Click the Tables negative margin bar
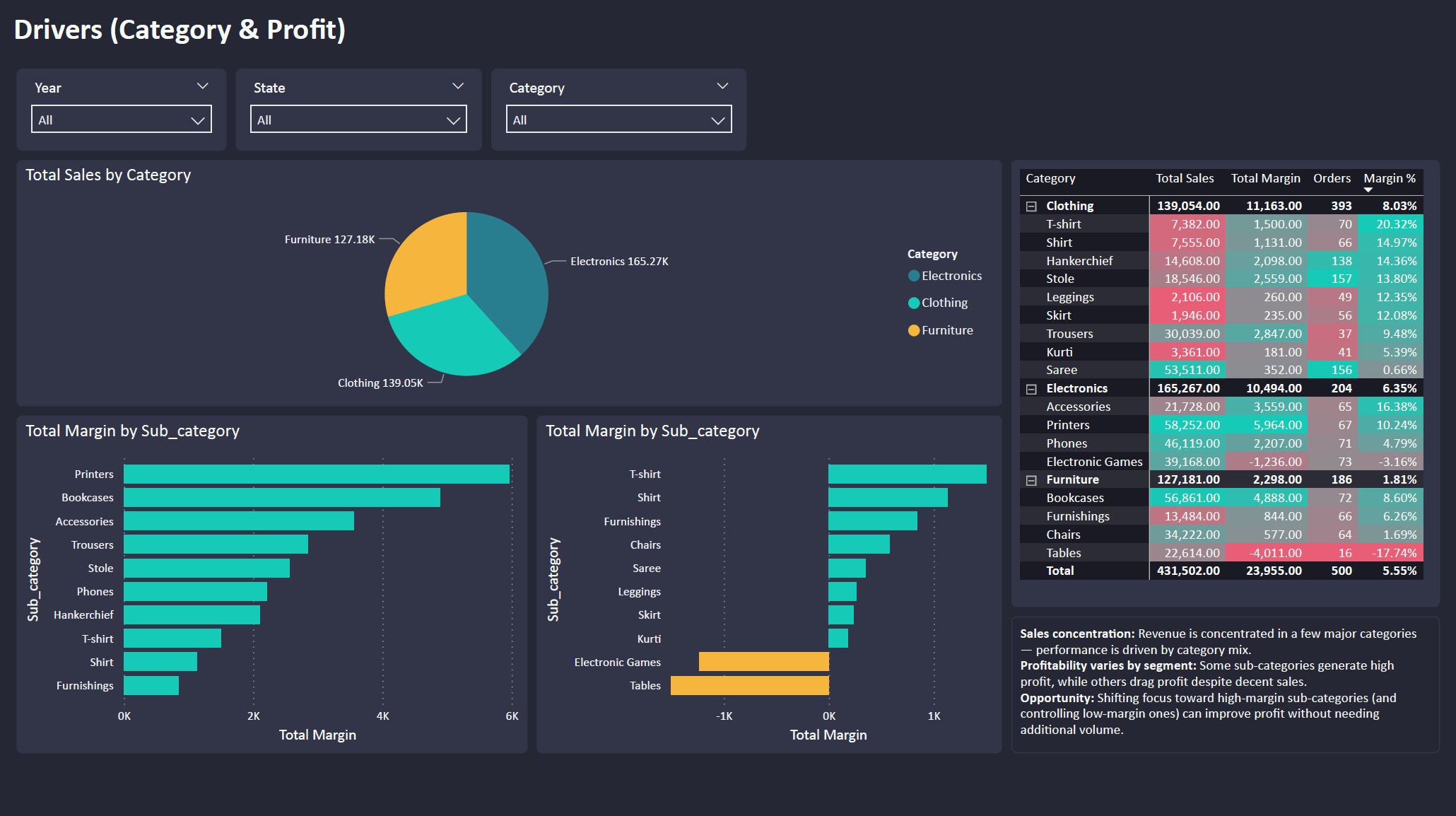This screenshot has width=1456, height=816. pos(749,684)
